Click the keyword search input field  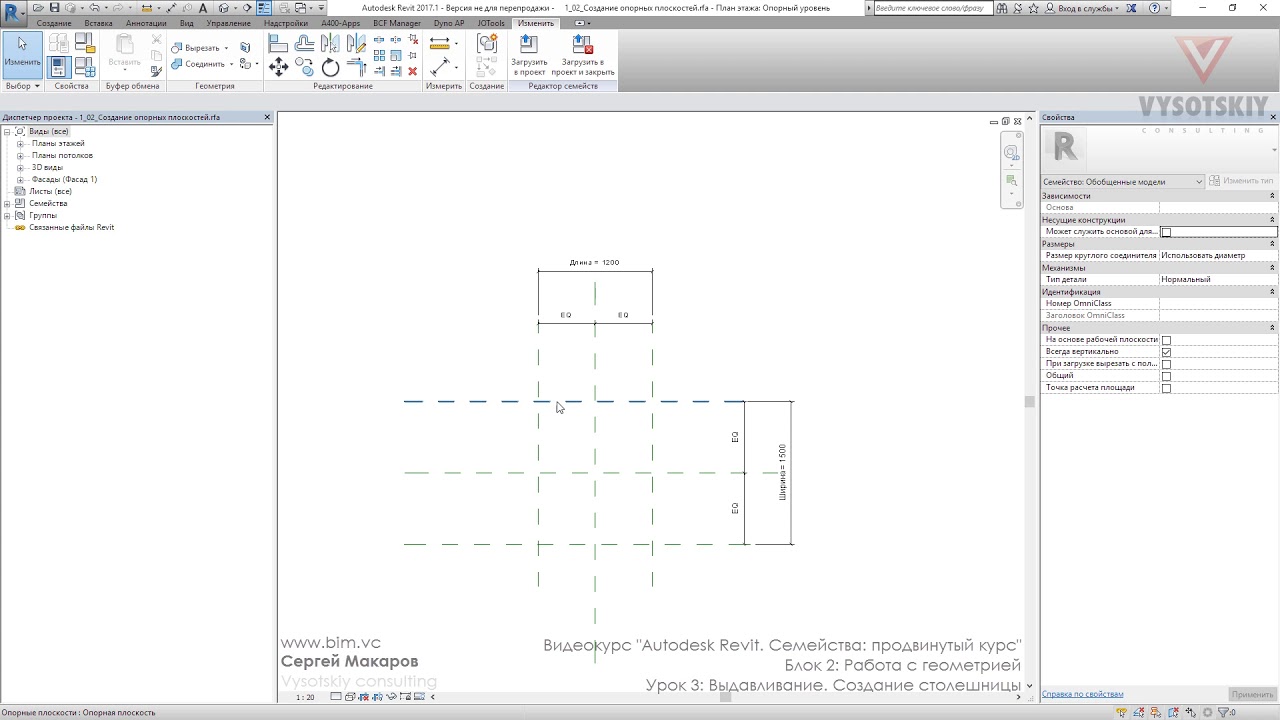934,8
